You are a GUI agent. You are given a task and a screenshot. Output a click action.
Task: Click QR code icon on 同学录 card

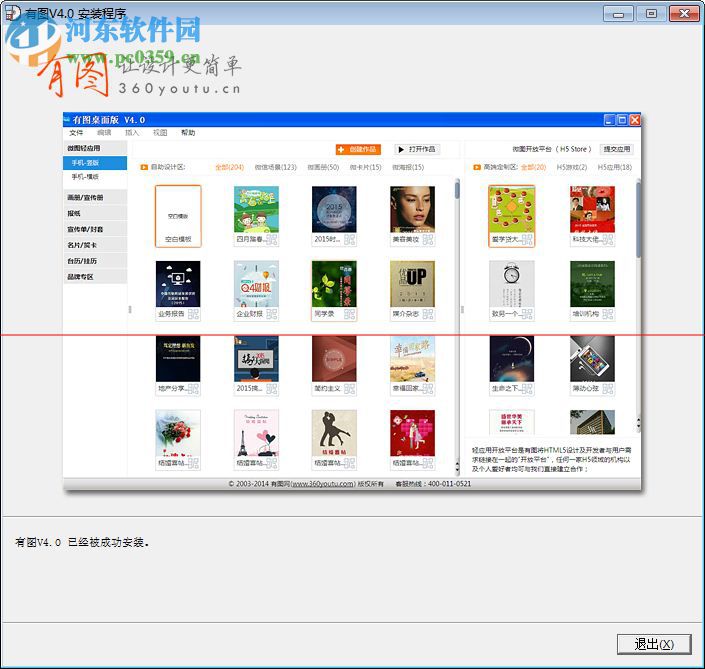pos(349,314)
